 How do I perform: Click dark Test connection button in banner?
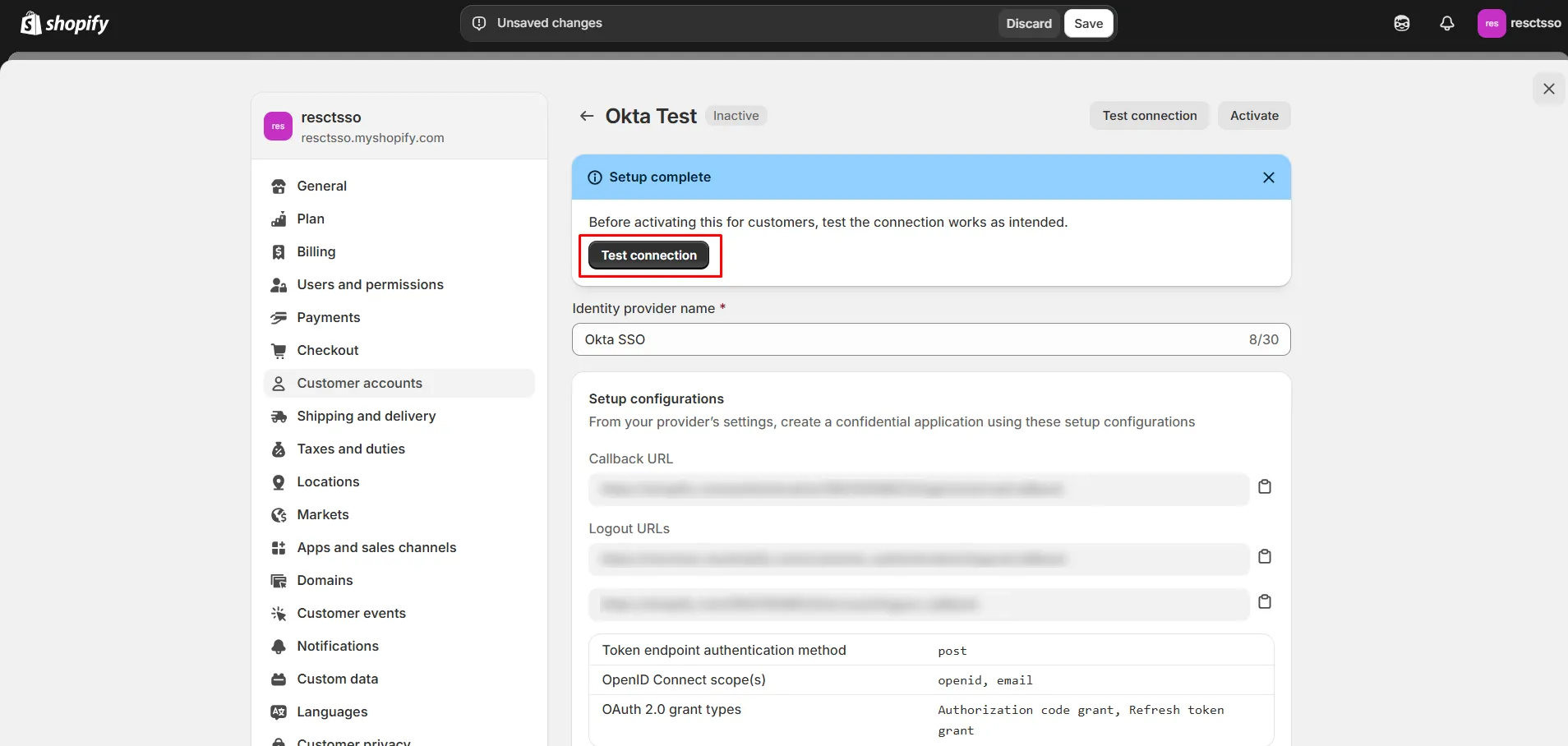pyautogui.click(x=649, y=256)
